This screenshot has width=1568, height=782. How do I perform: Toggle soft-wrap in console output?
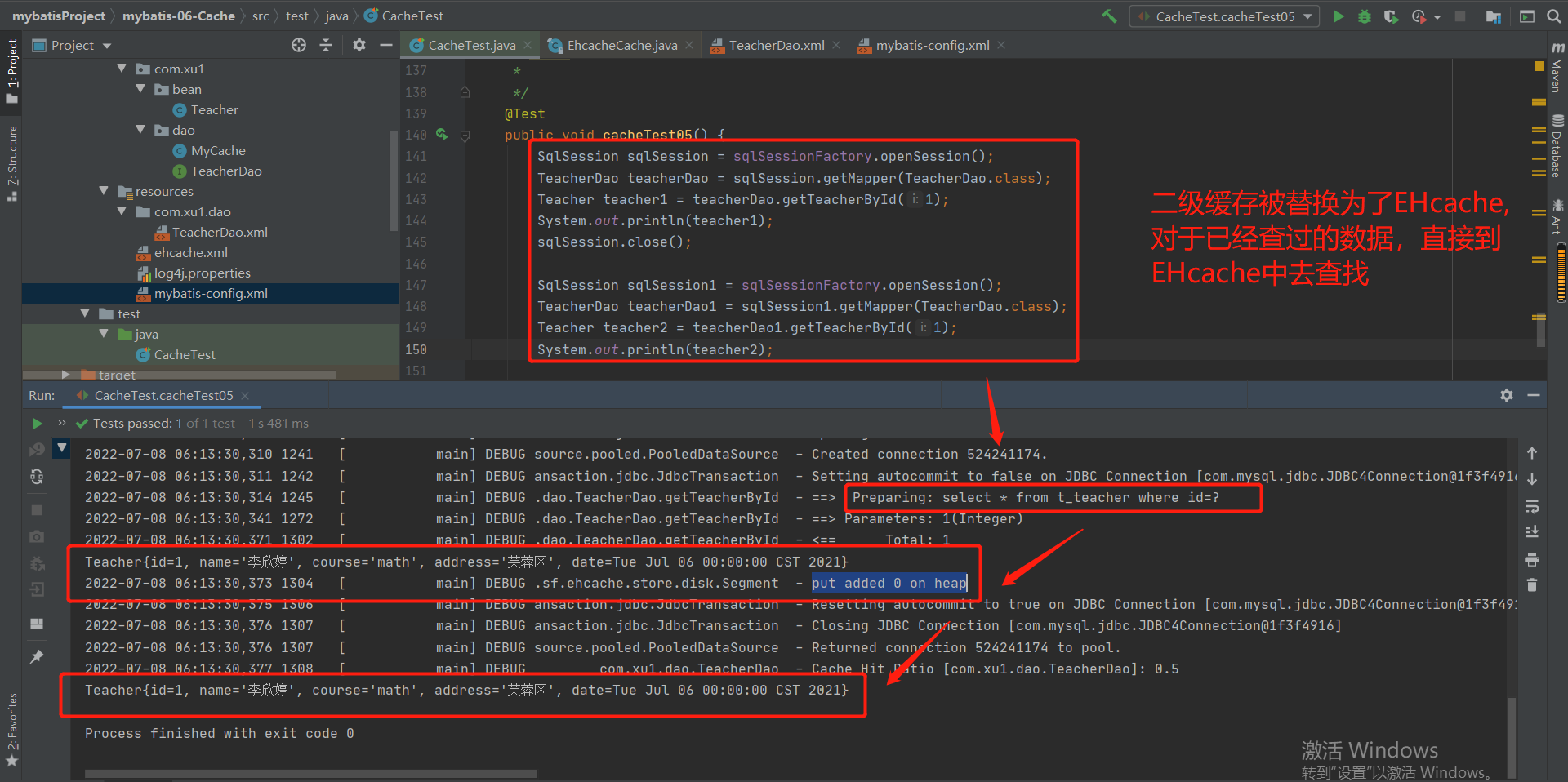pos(1532,506)
